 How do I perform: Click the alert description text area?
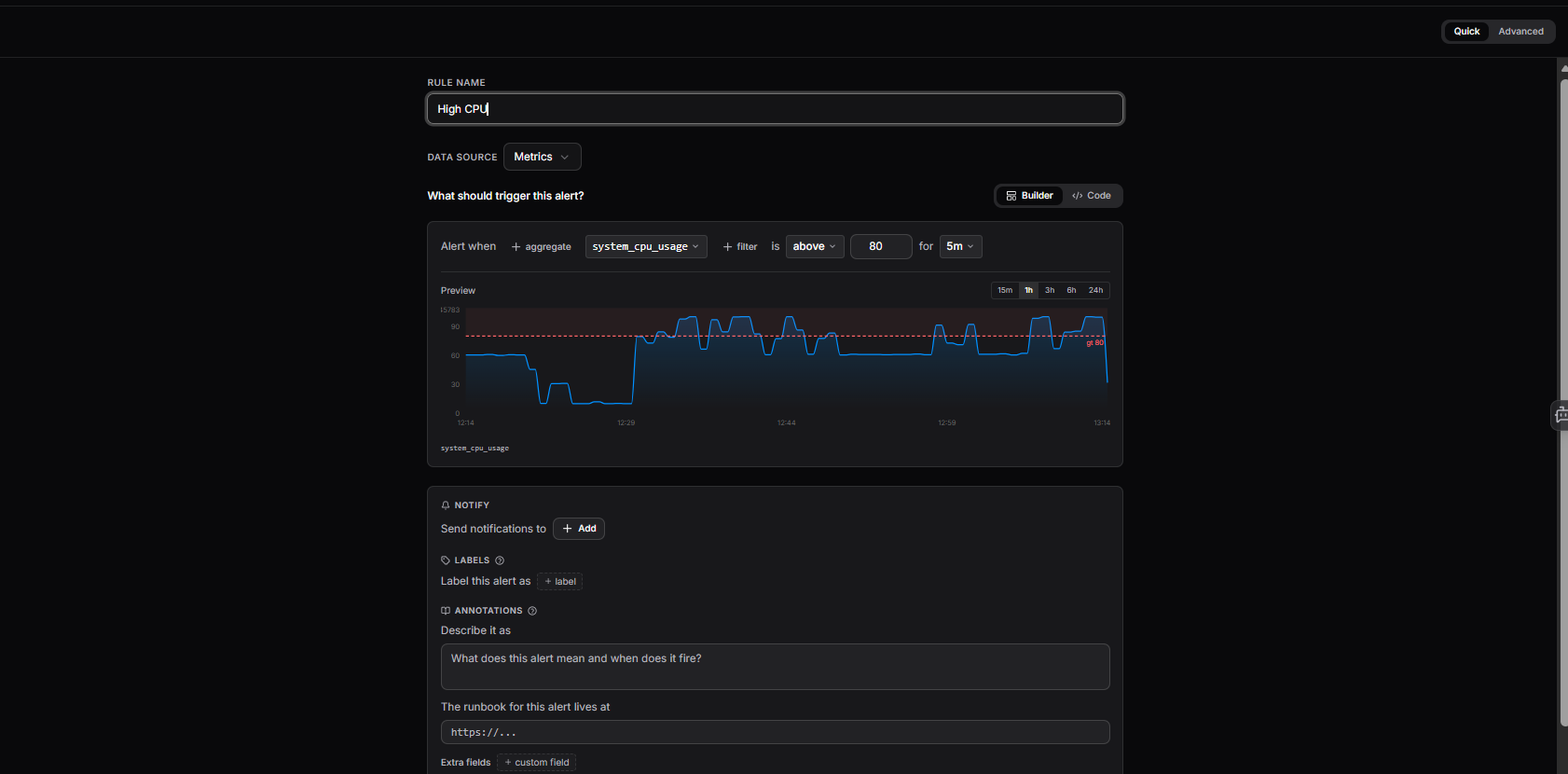[x=775, y=667]
